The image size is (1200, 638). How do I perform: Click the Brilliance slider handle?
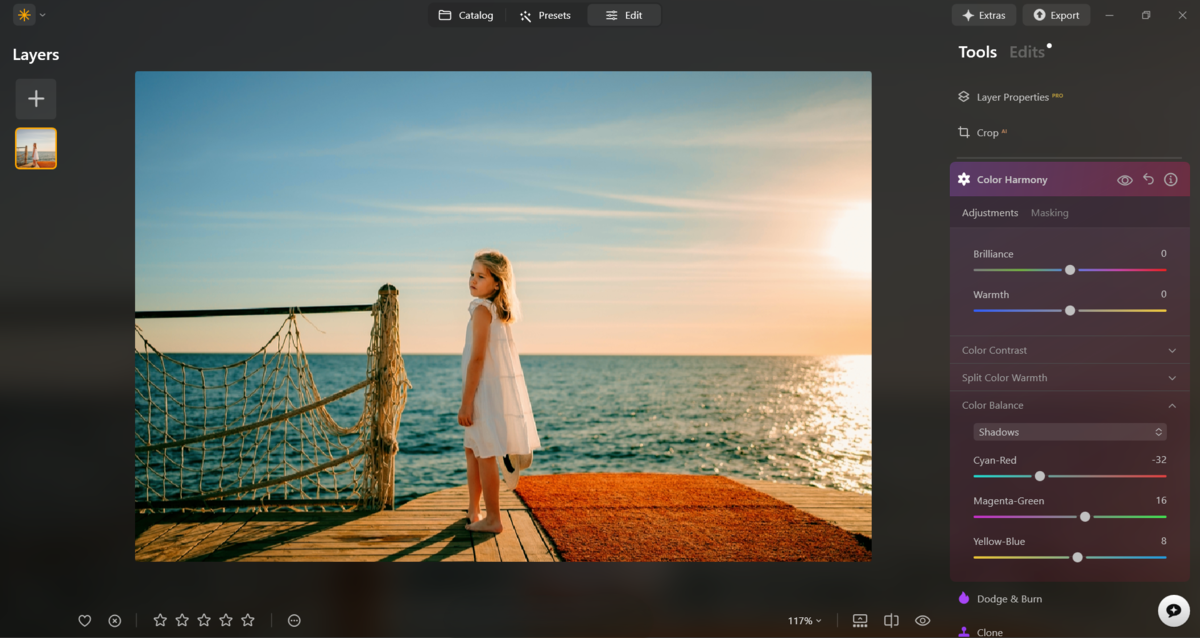1070,270
